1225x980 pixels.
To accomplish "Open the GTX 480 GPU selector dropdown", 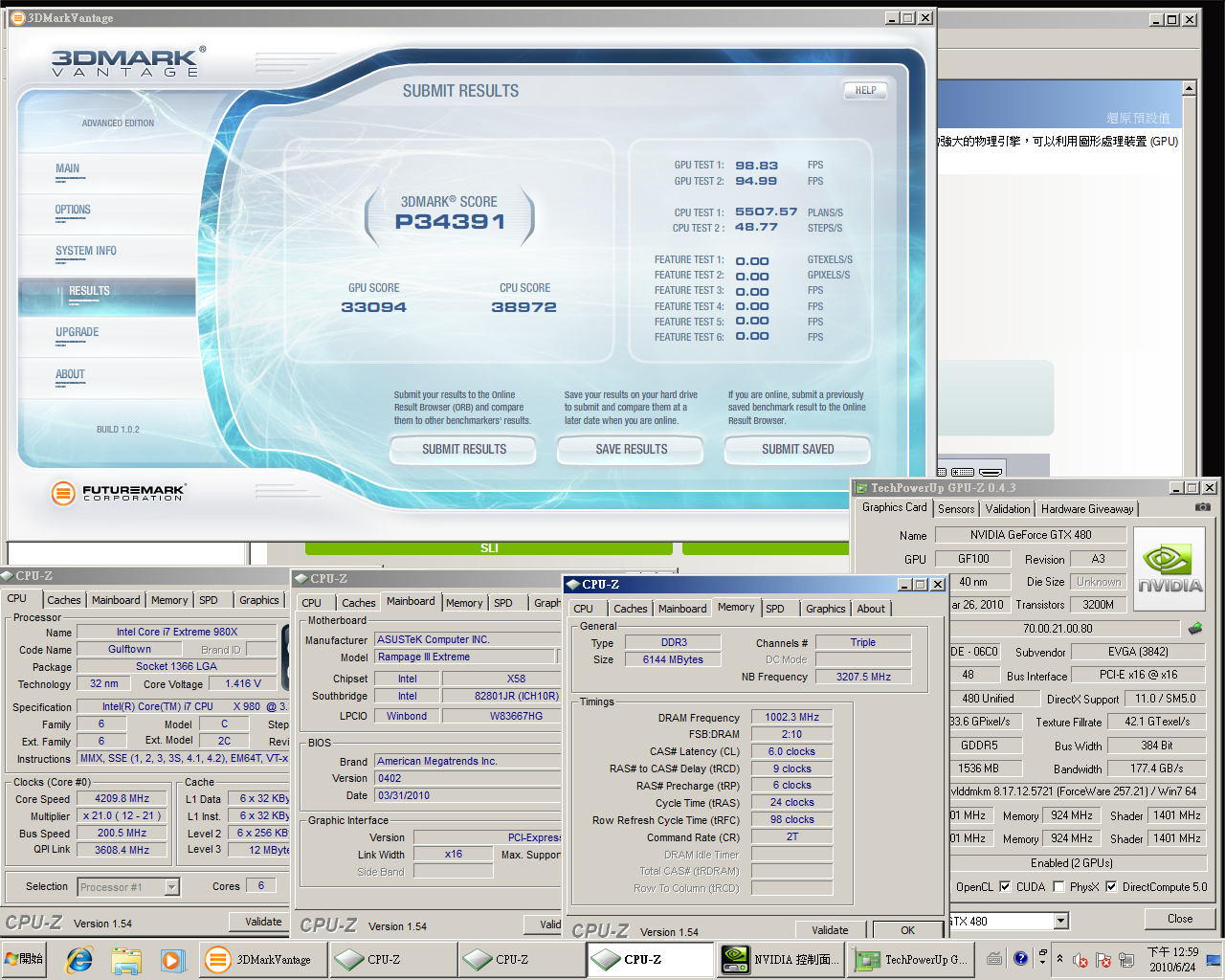I will 1060,921.
